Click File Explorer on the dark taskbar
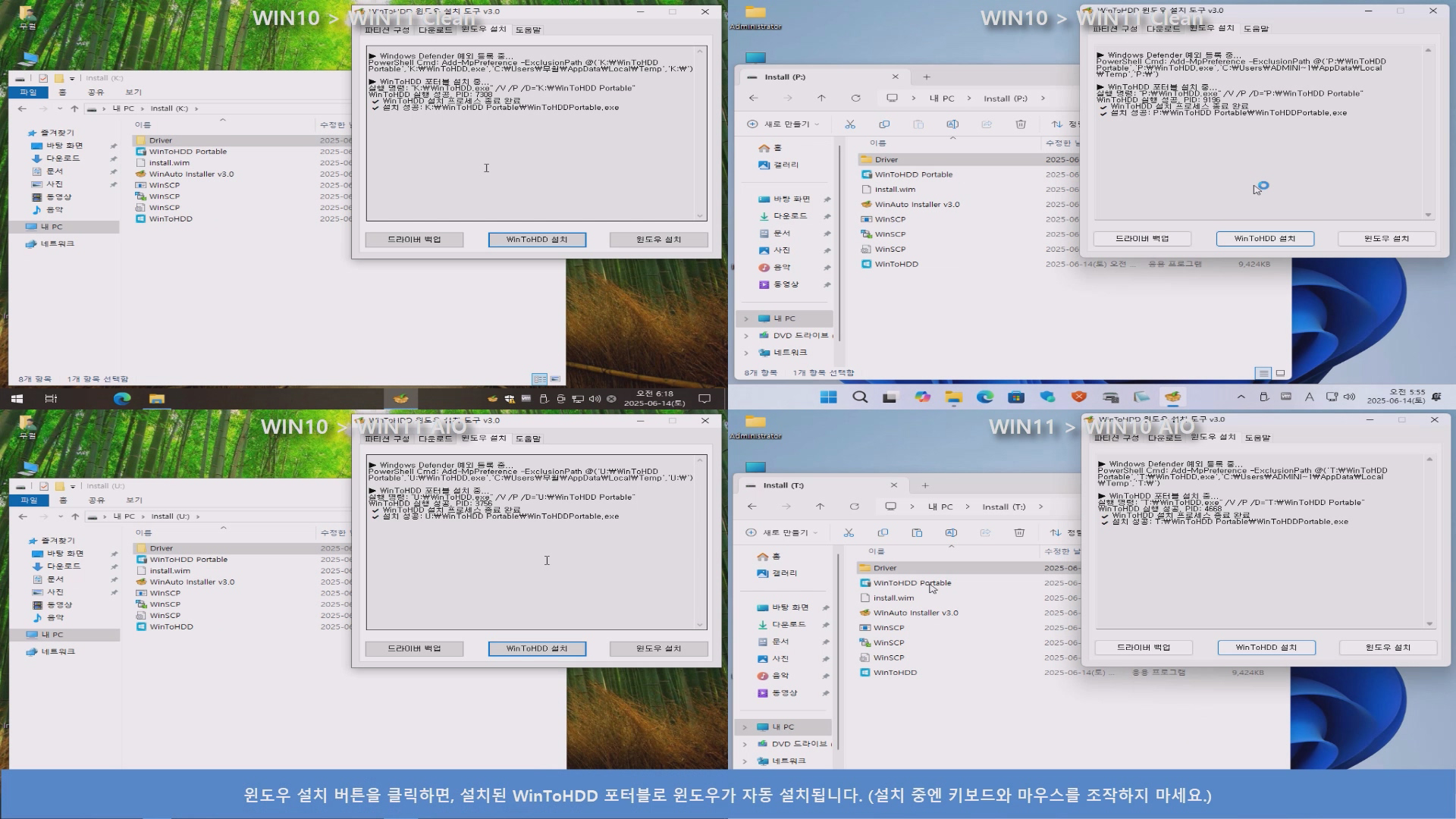1456x819 pixels. coord(157,398)
